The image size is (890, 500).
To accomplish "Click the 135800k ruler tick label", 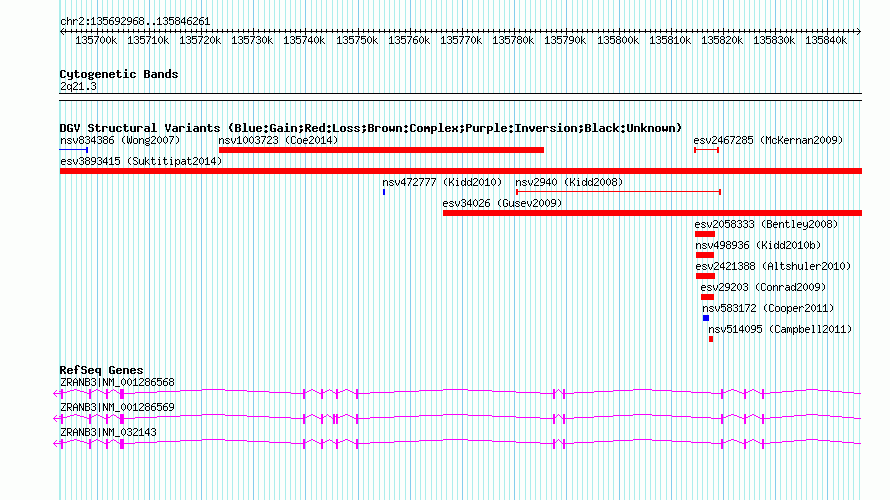I will [x=618, y=40].
